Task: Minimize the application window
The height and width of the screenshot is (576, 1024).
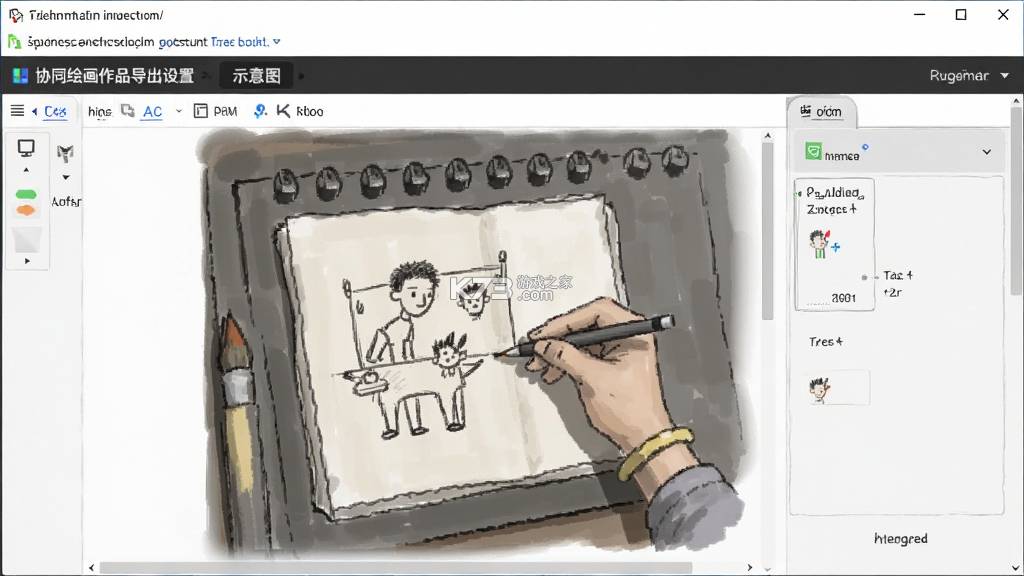Action: tap(920, 14)
